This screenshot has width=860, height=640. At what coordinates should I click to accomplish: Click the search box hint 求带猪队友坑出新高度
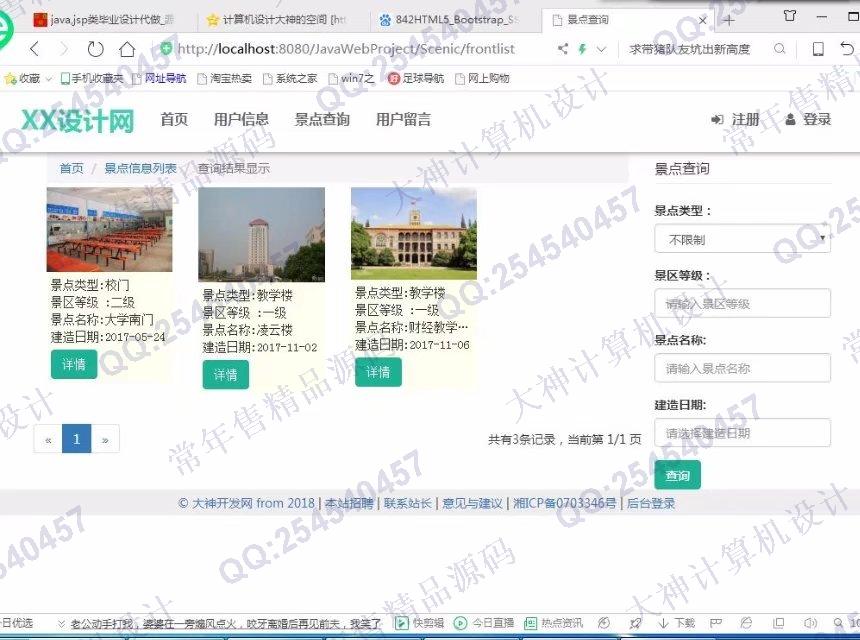point(689,49)
